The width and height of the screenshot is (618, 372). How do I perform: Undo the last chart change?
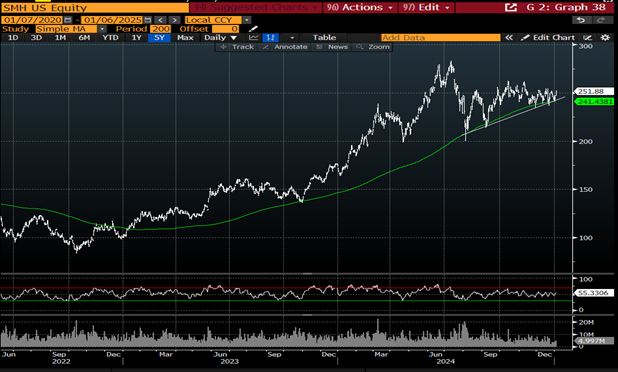click(581, 20)
